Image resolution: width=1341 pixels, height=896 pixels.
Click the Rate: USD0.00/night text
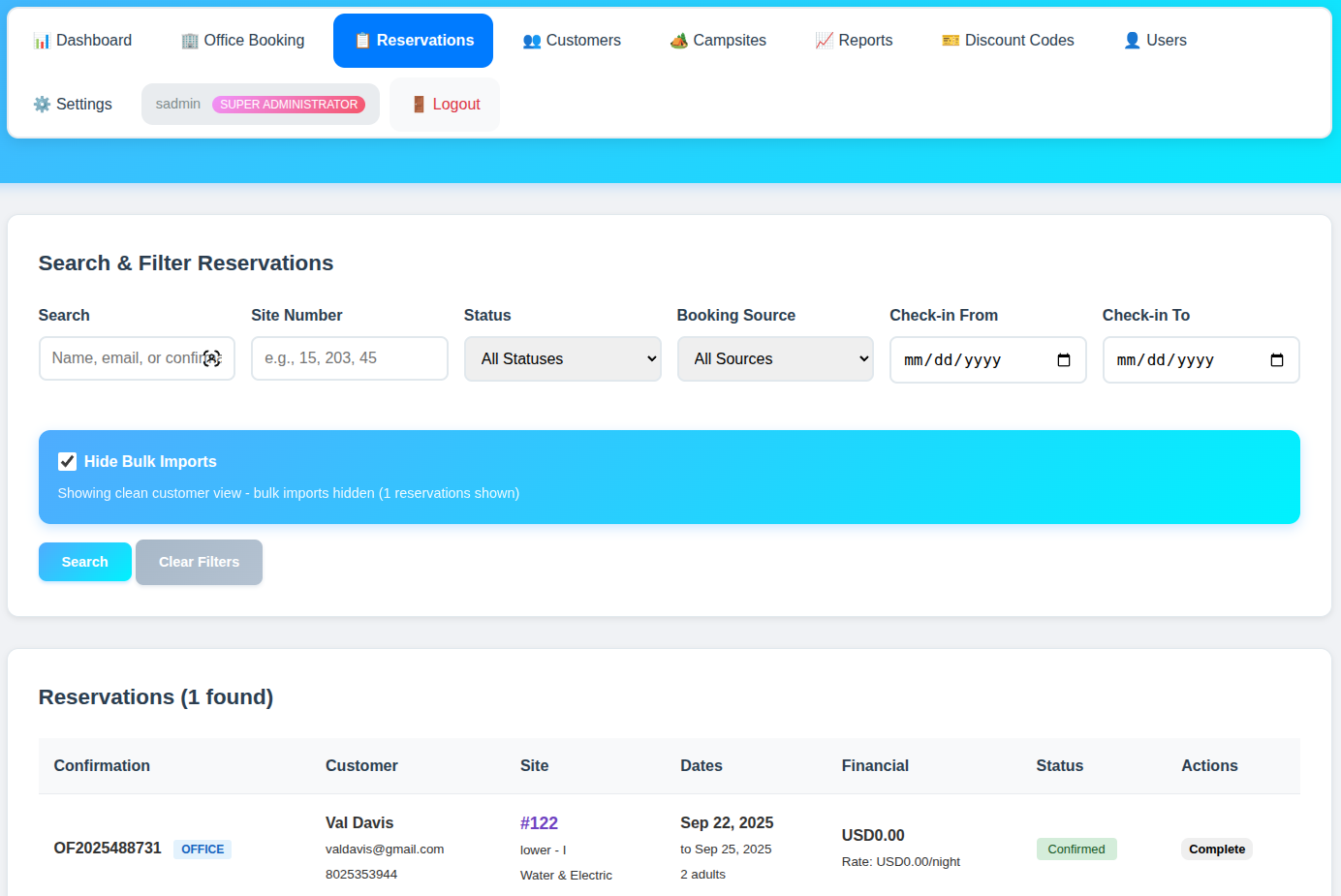coord(901,862)
